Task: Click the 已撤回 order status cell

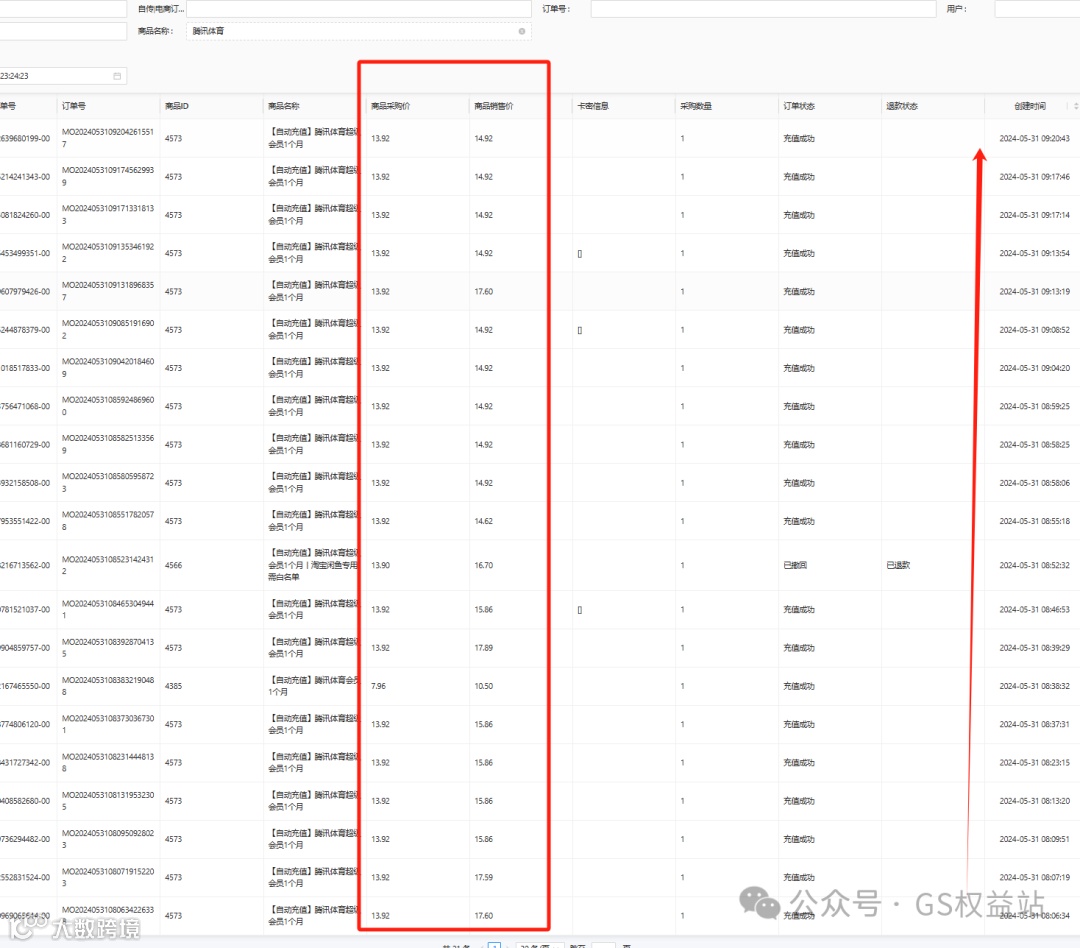Action: tap(795, 565)
